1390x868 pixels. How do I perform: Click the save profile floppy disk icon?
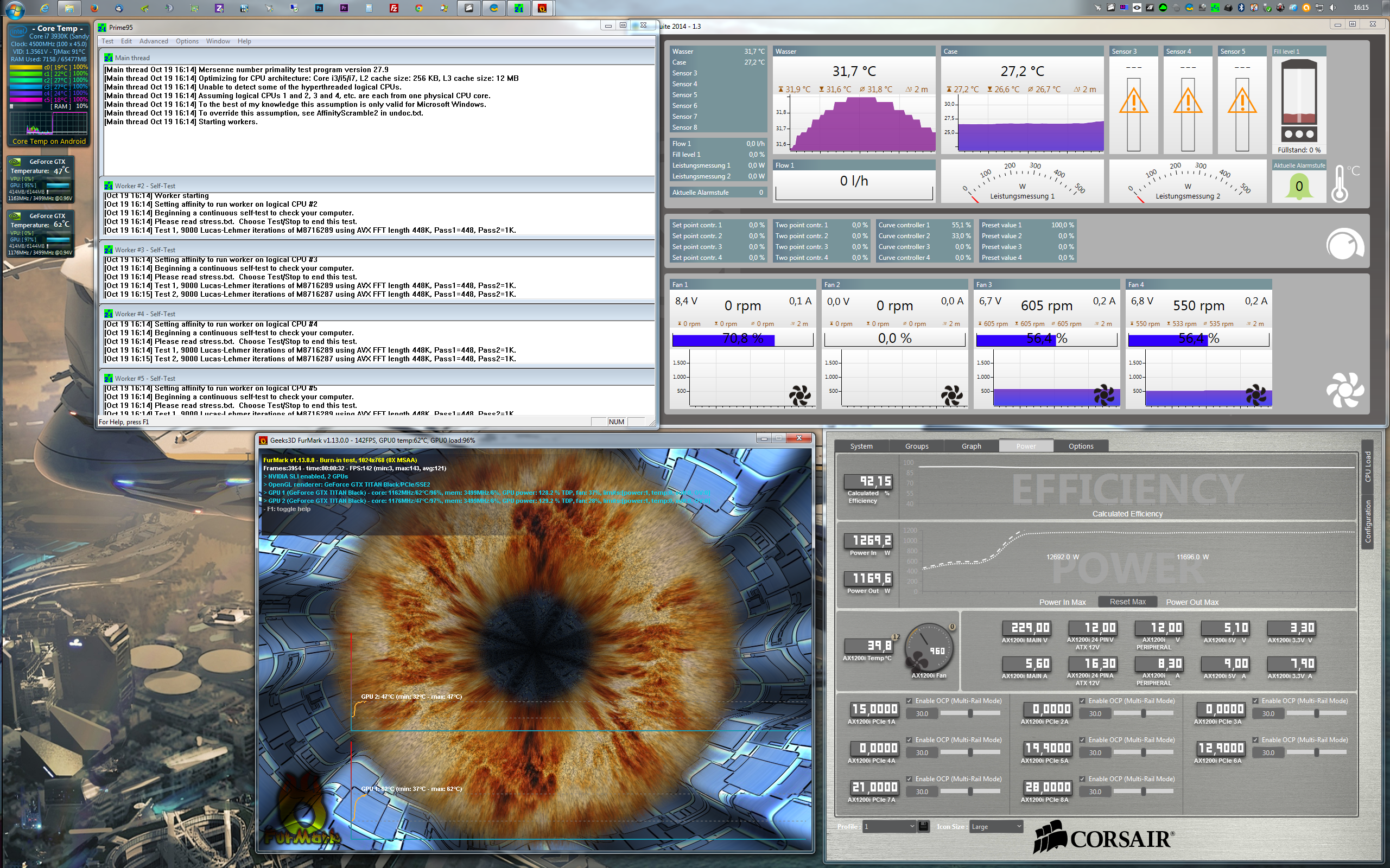(x=924, y=826)
